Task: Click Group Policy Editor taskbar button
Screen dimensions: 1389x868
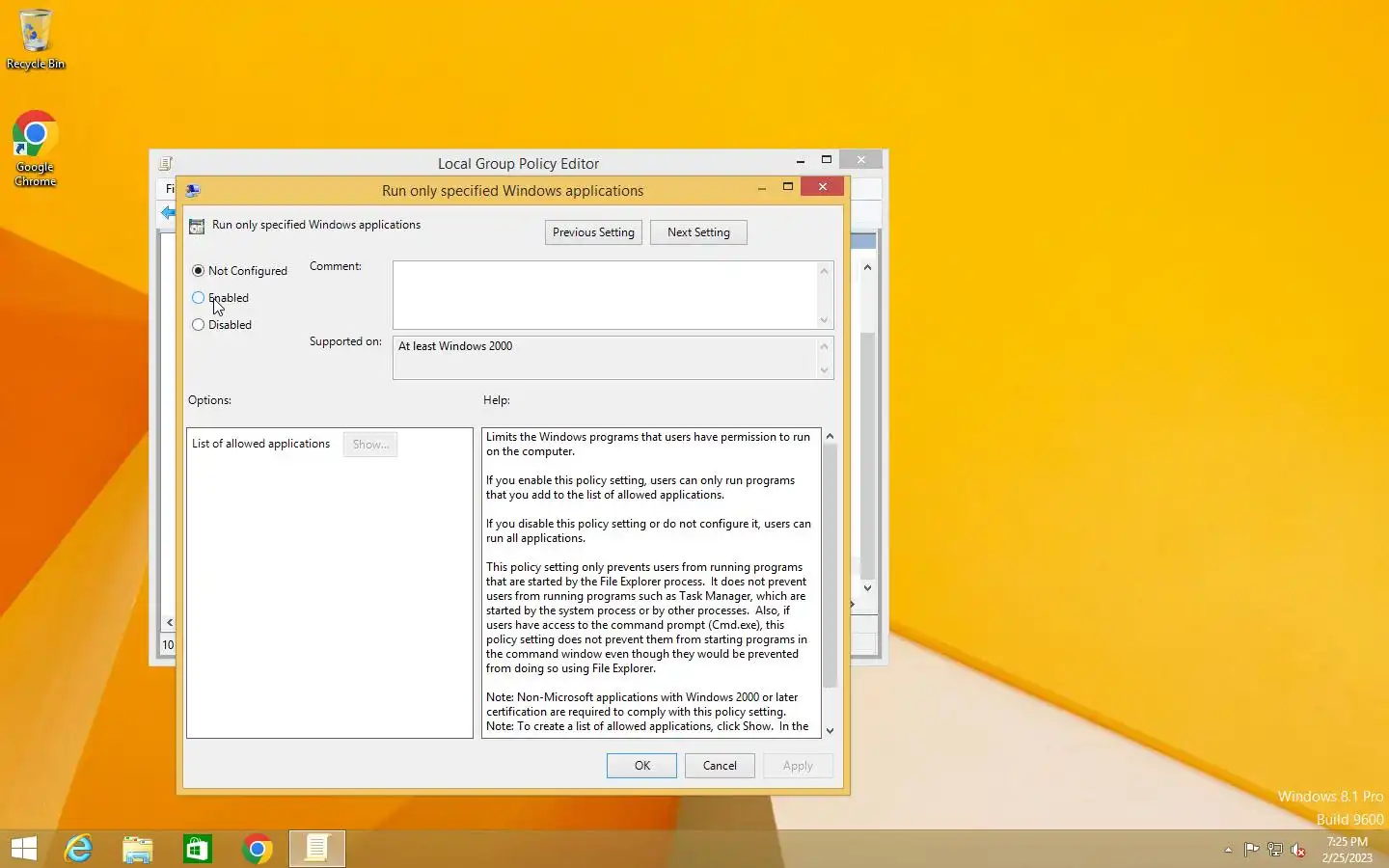Action: tap(317, 849)
